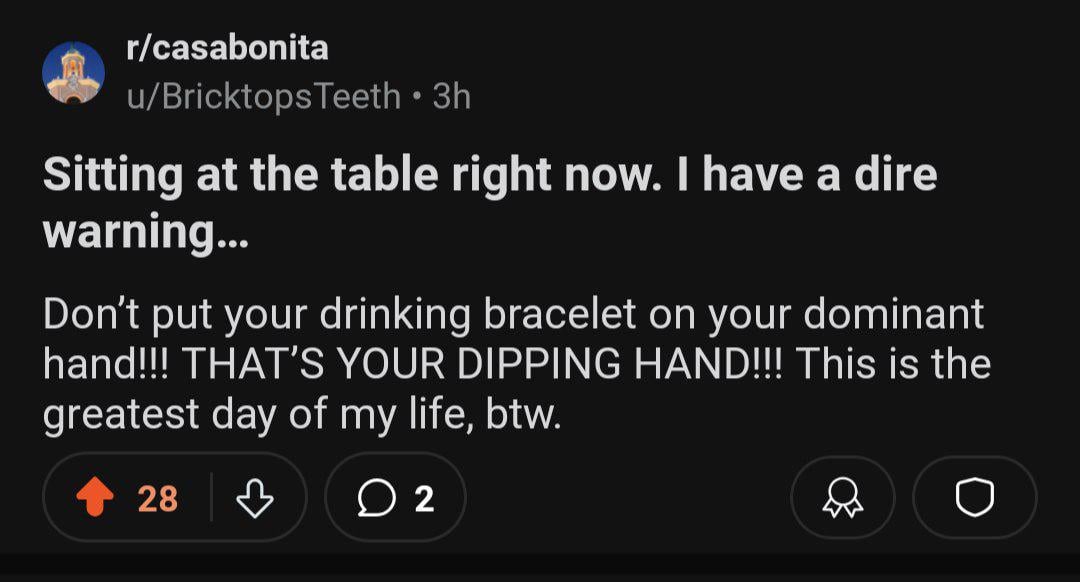Click the 3h post timestamp

[451, 97]
